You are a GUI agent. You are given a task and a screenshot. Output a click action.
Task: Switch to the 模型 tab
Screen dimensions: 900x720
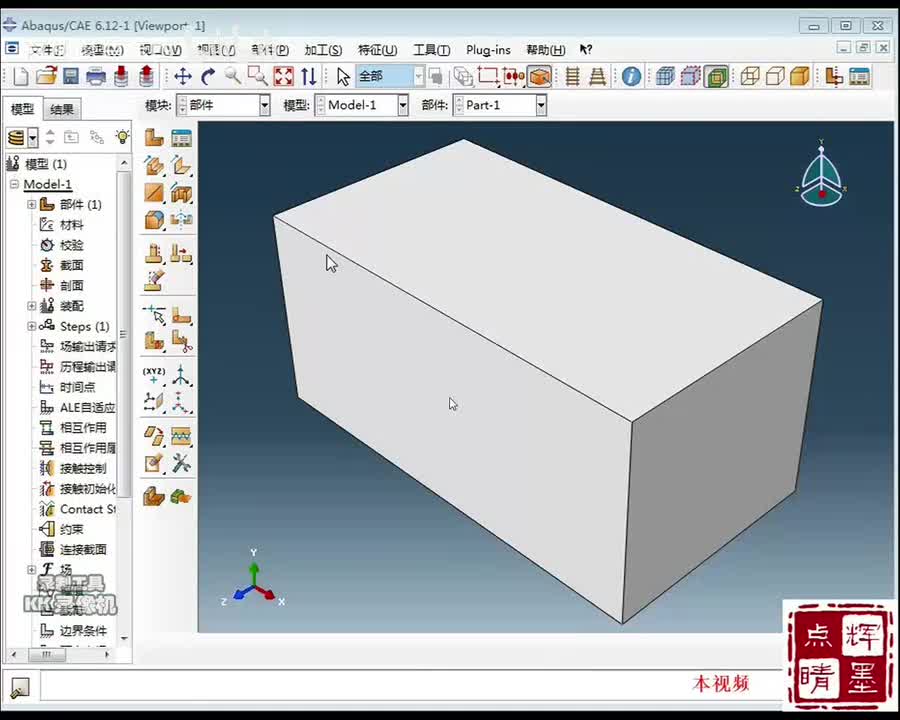(22, 109)
